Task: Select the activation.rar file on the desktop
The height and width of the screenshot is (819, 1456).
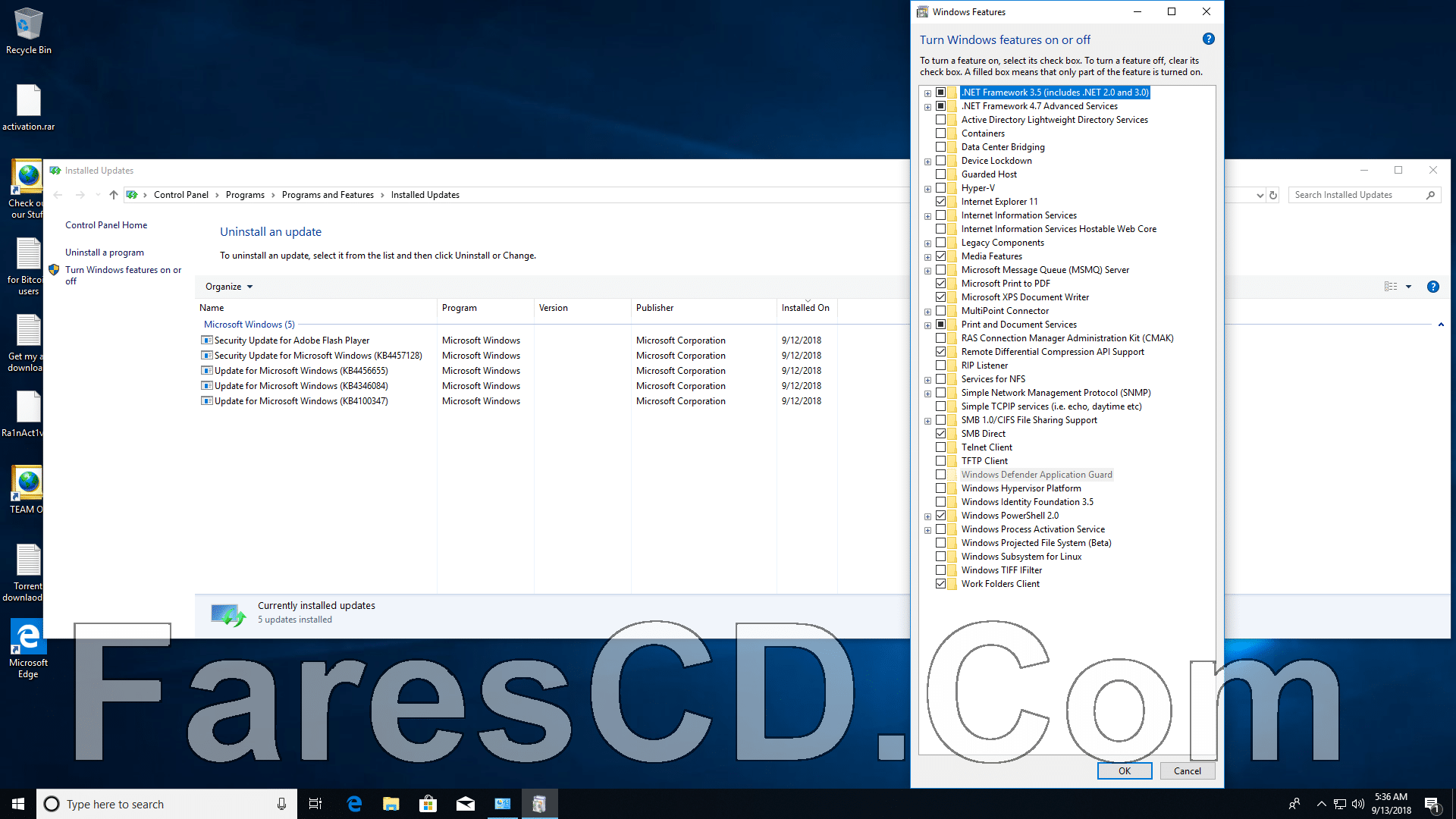Action: pos(28,107)
